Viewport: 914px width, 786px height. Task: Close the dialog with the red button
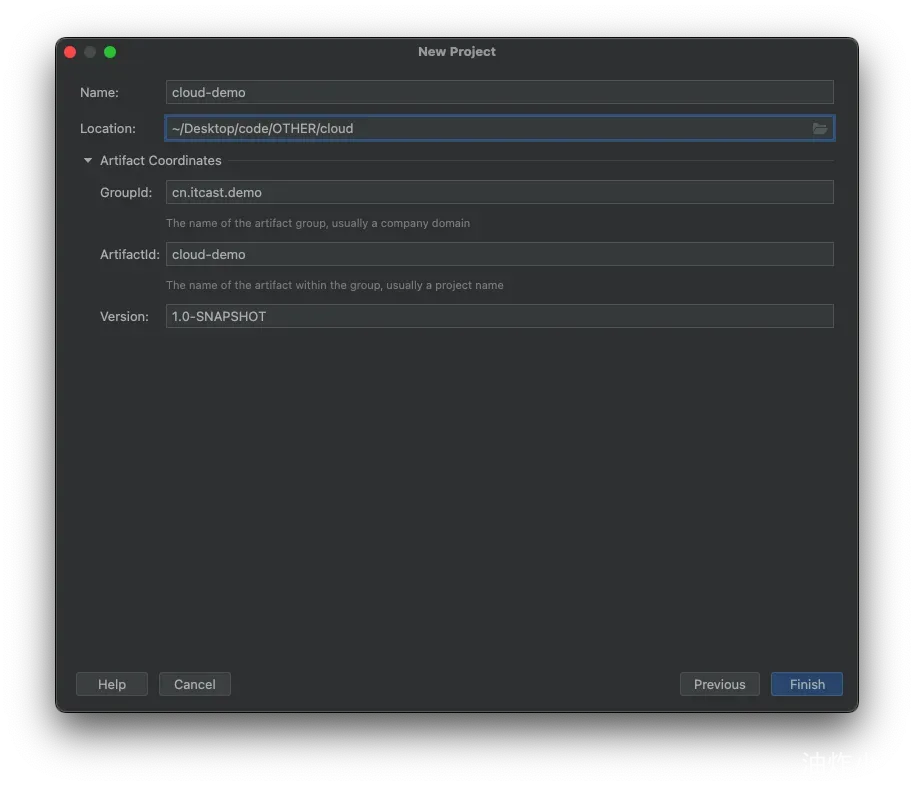pos(71,52)
